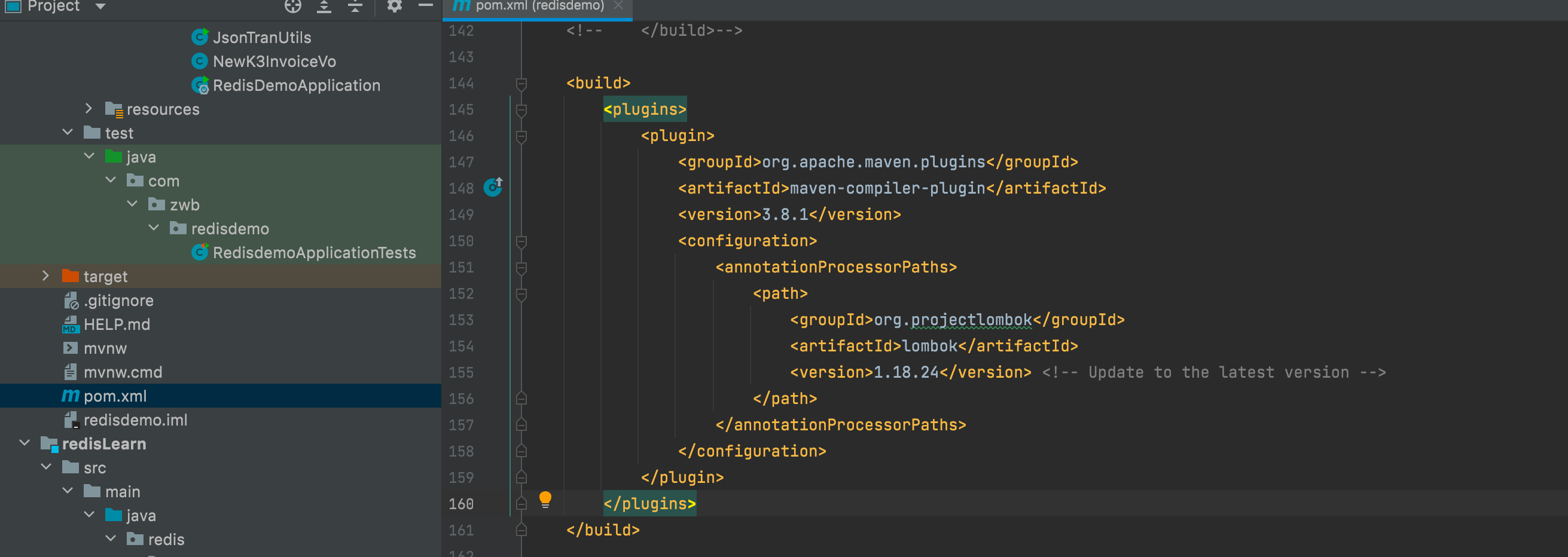Close the pom.xml (redisdemo) editor tab

click(618, 5)
